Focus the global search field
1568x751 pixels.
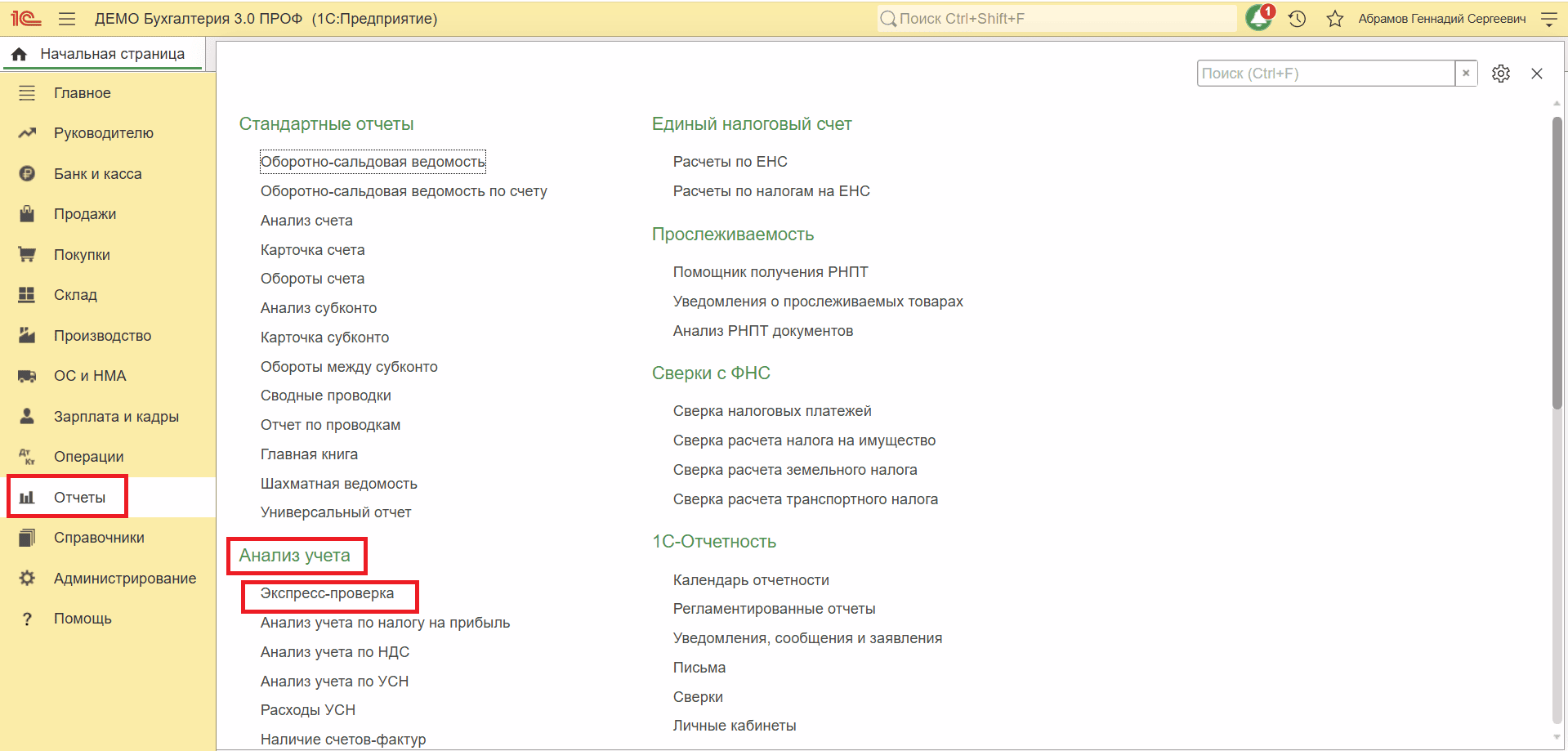coord(1057,19)
